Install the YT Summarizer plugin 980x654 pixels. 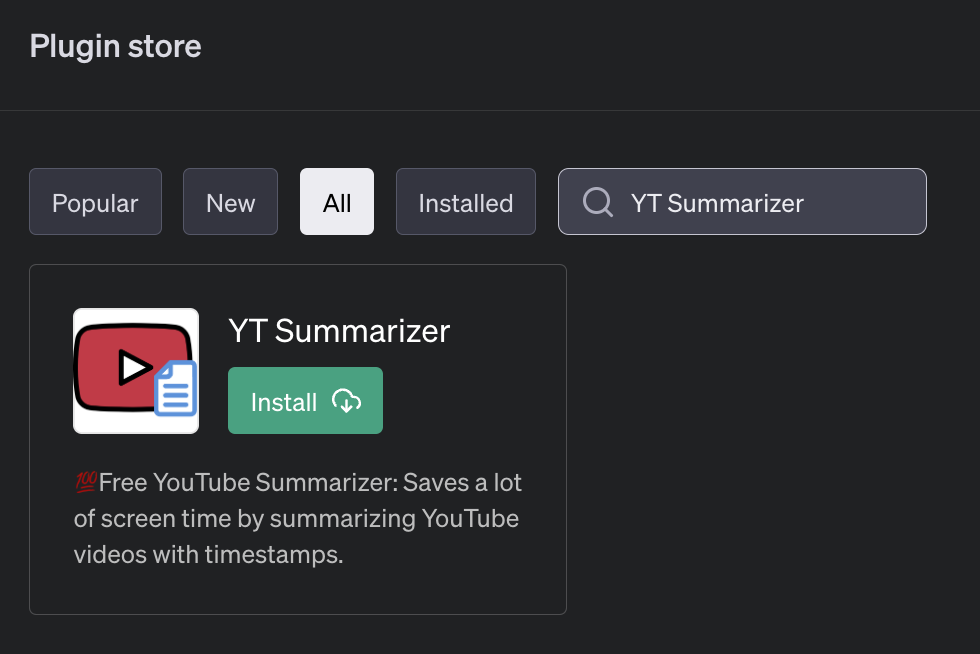point(305,401)
